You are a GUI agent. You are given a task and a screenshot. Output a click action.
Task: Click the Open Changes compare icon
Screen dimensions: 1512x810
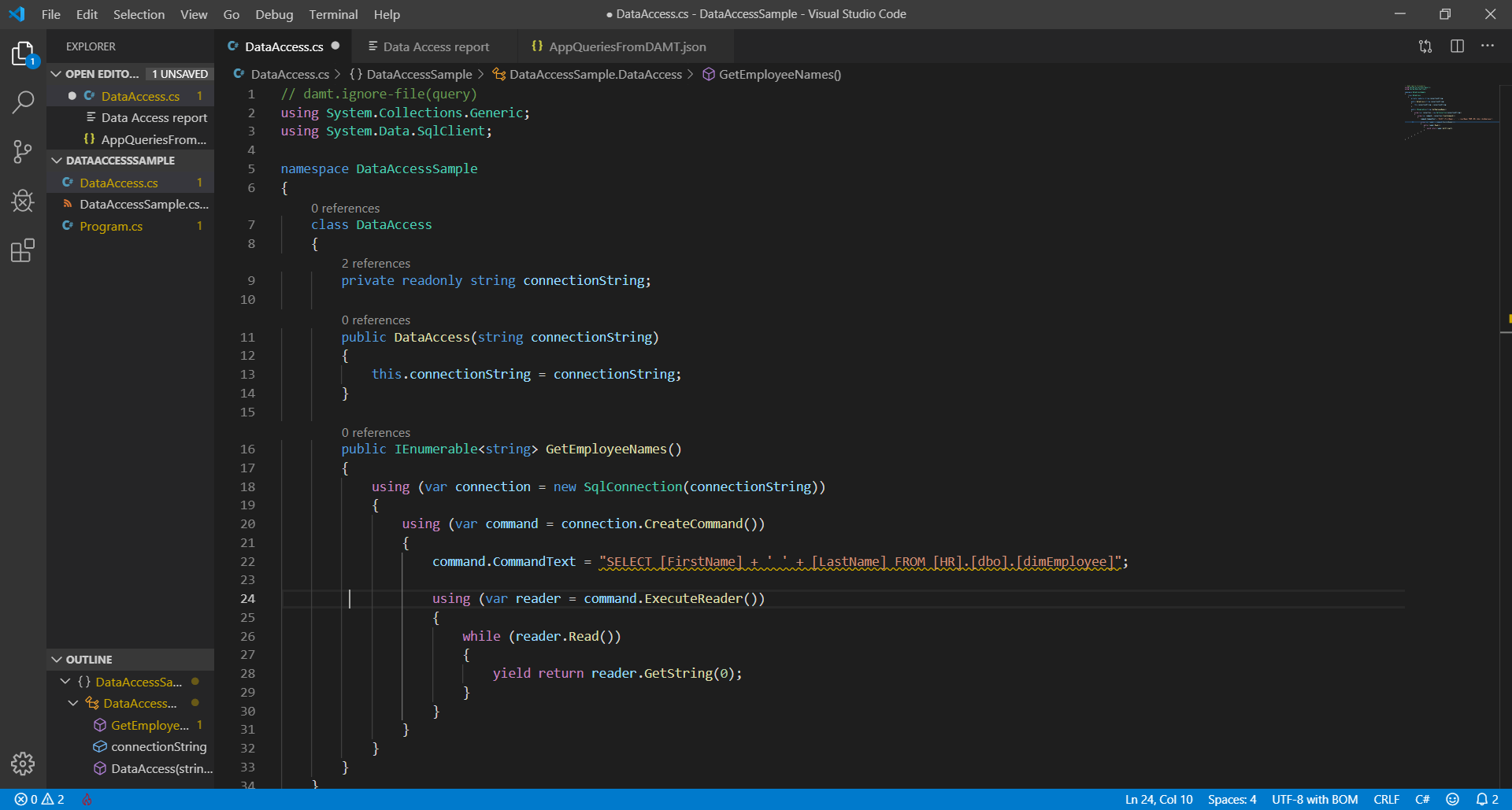(1425, 46)
